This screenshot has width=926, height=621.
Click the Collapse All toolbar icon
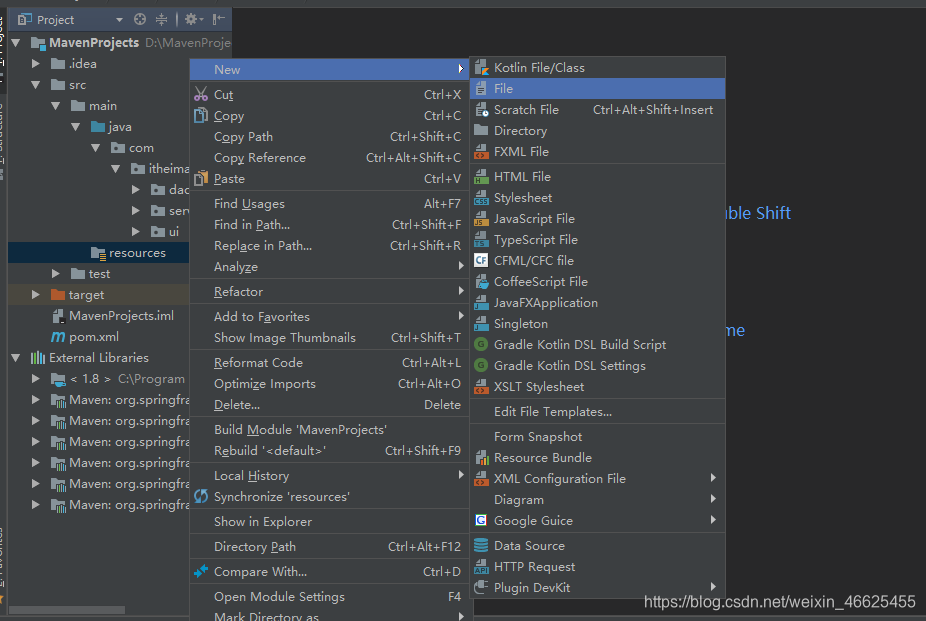click(161, 19)
